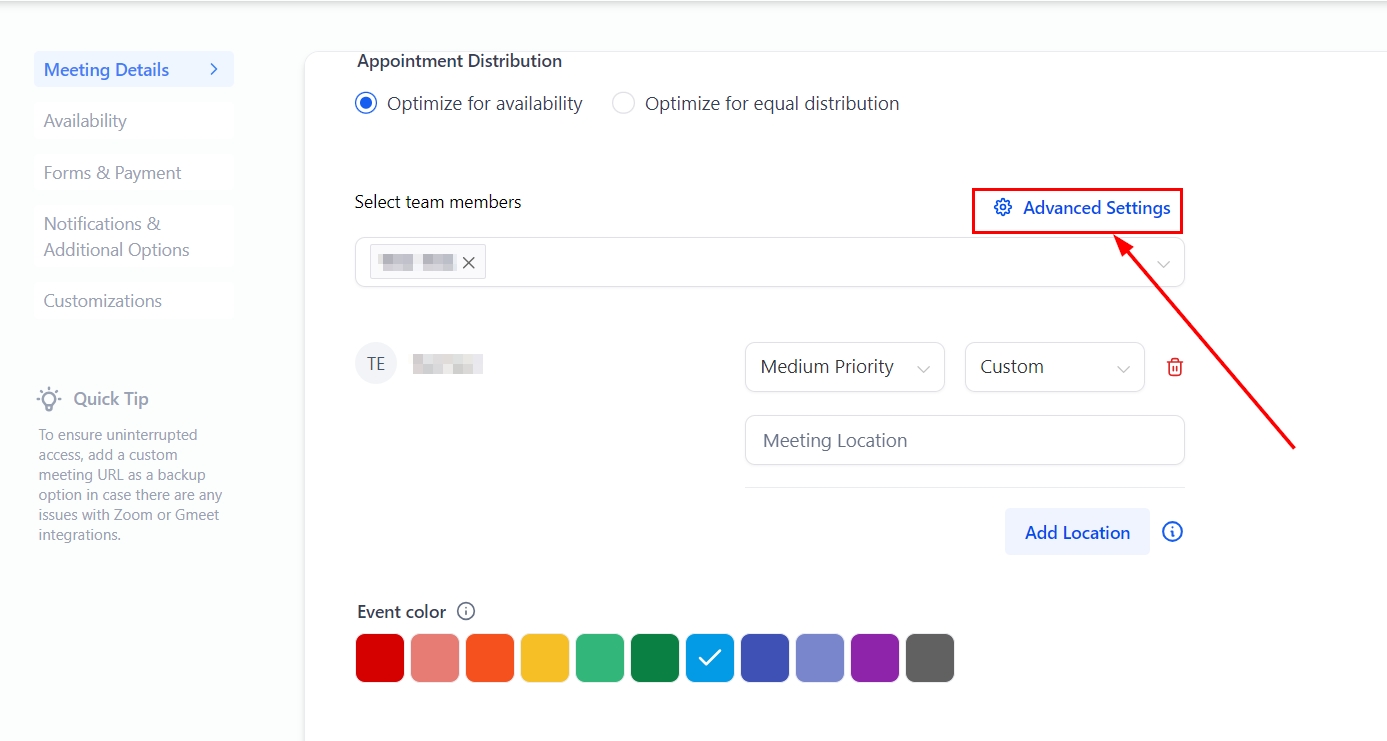Go to Forms & Payment section
The height and width of the screenshot is (741, 1387).
coord(112,173)
